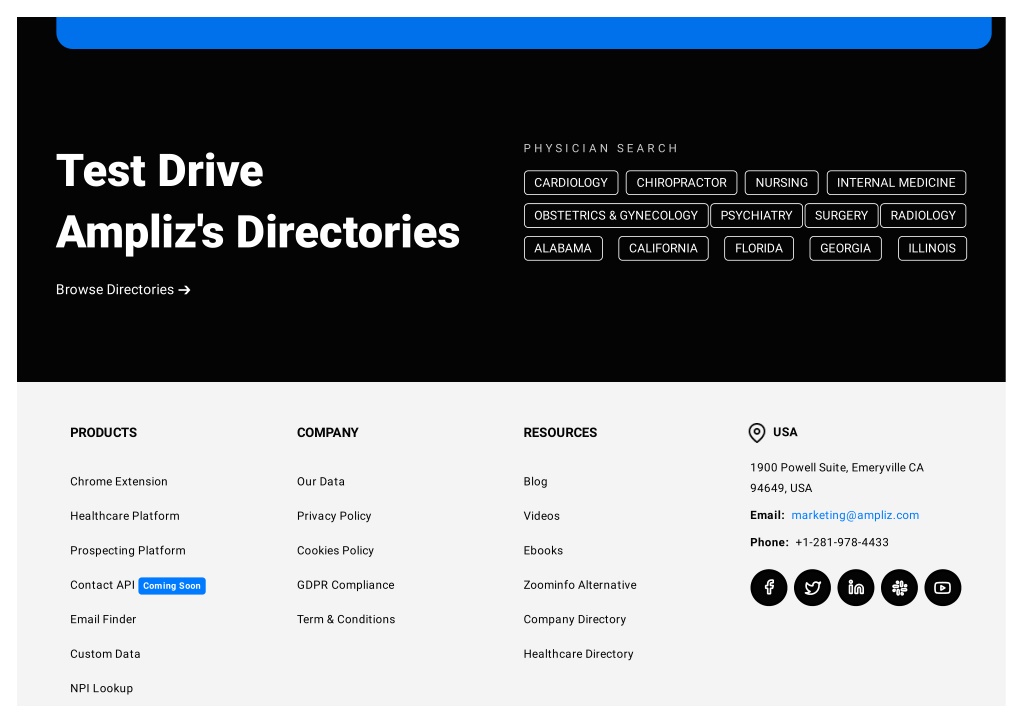Viewport: 1024px width, 723px height.
Task: Click the USA location pin icon
Action: click(756, 432)
